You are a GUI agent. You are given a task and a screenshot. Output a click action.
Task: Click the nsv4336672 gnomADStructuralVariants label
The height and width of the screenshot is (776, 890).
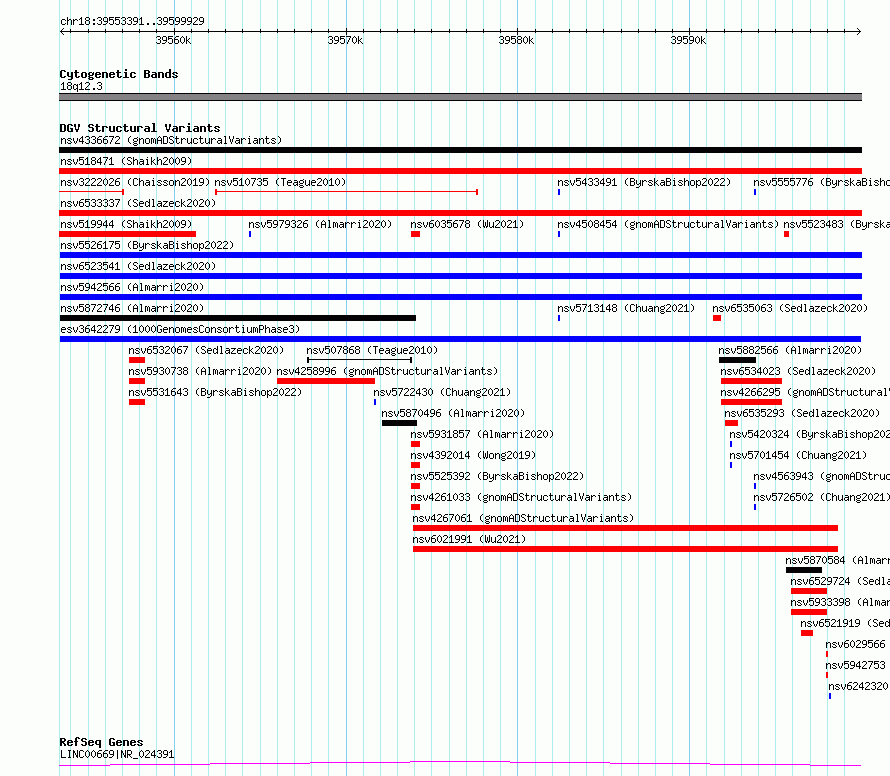171,140
